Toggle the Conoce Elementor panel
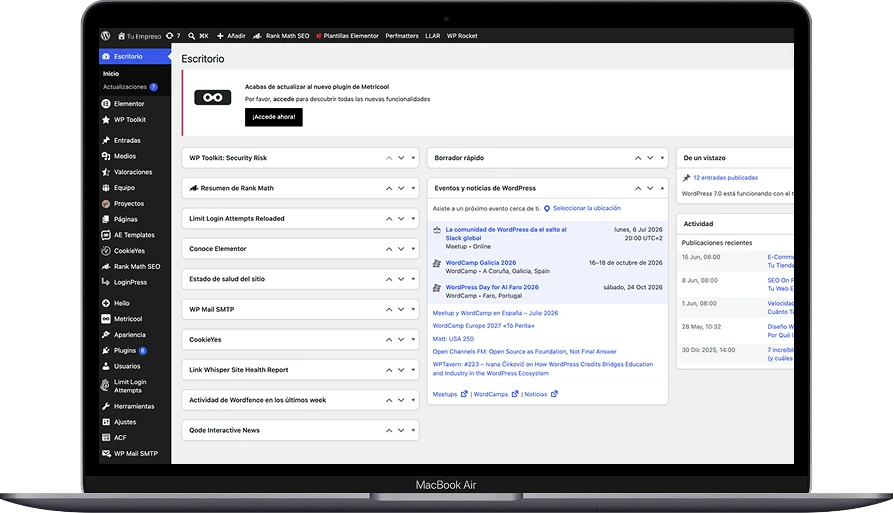 [413, 249]
